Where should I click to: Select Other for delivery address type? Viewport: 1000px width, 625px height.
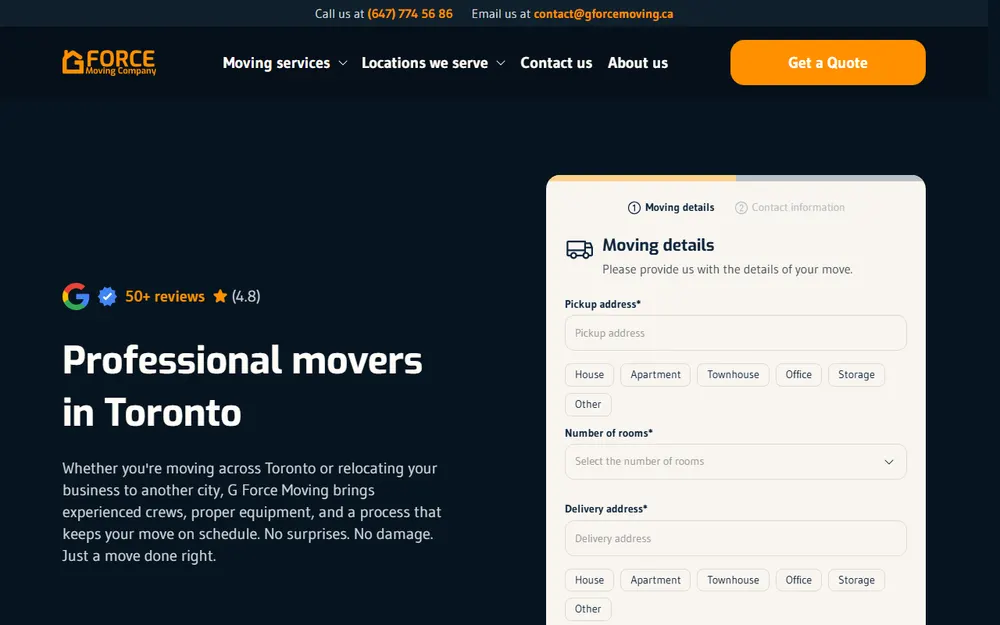pyautogui.click(x=588, y=609)
